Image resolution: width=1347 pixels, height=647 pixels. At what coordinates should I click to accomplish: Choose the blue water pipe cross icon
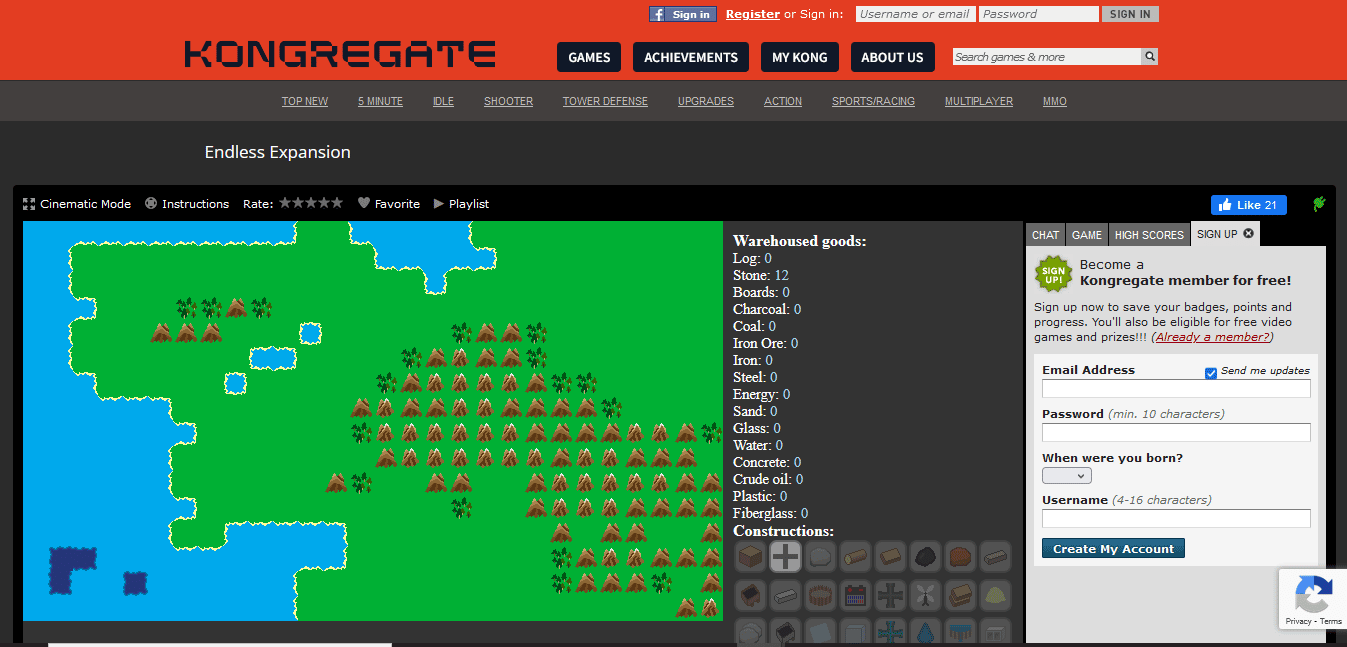click(x=890, y=632)
